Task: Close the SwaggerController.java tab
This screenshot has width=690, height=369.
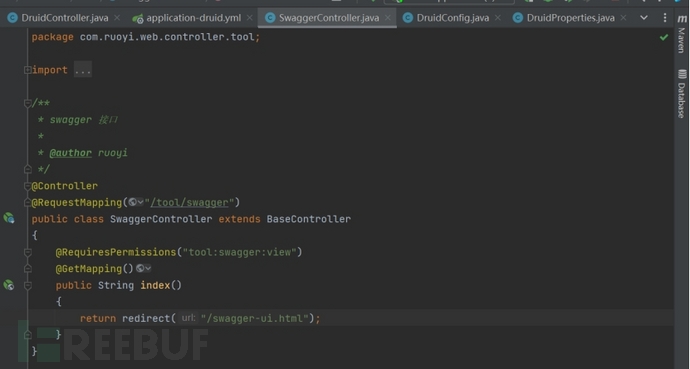Action: [388, 18]
